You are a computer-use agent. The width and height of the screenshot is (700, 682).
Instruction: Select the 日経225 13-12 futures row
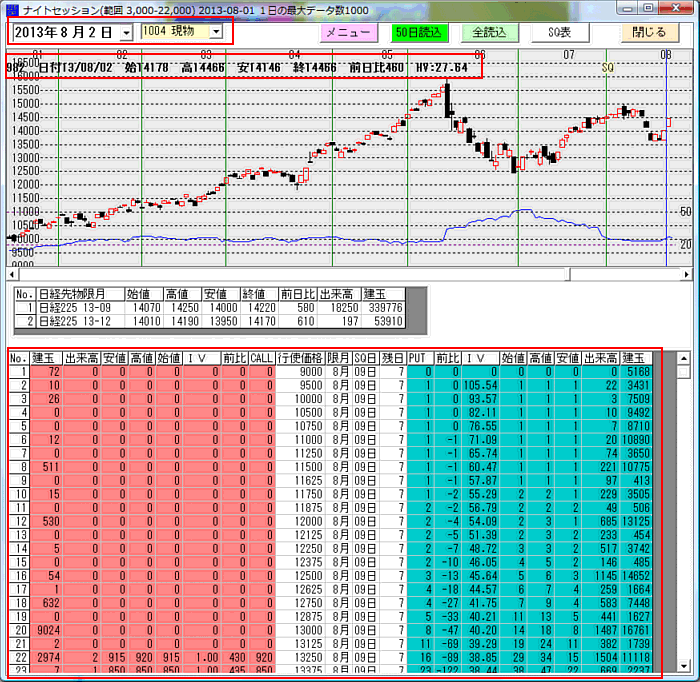click(x=68, y=322)
